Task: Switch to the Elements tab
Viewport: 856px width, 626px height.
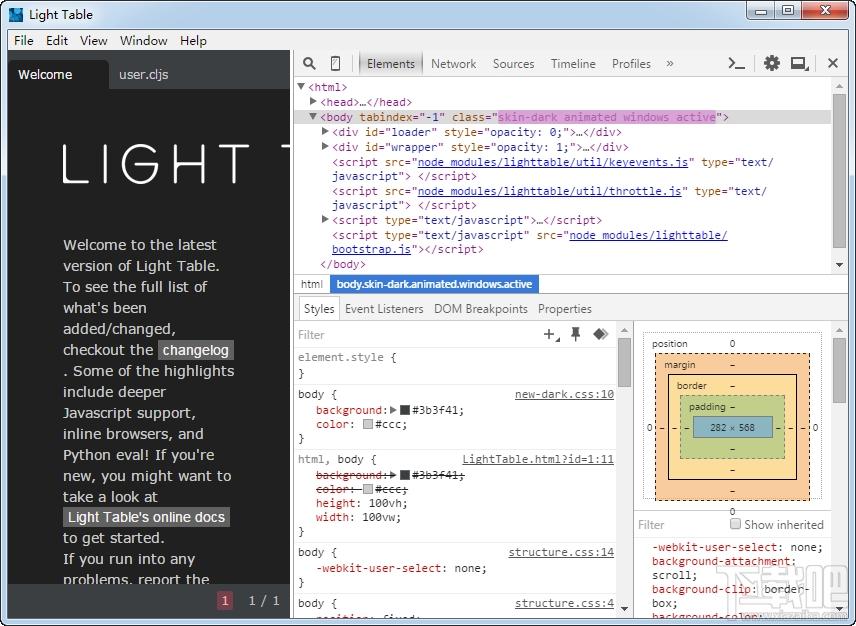Action: [391, 63]
